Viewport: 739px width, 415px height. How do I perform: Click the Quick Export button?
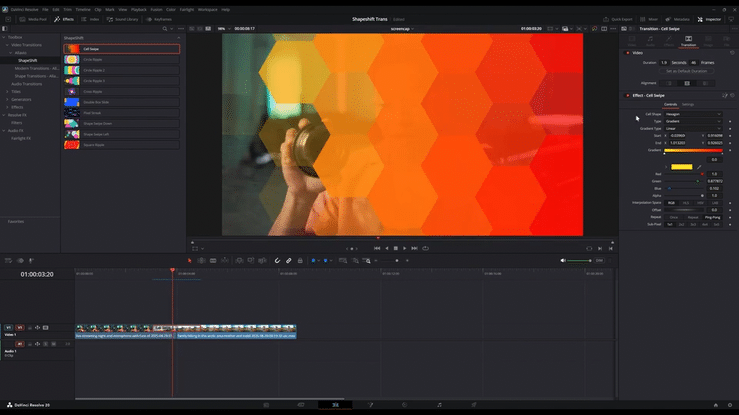(618, 19)
